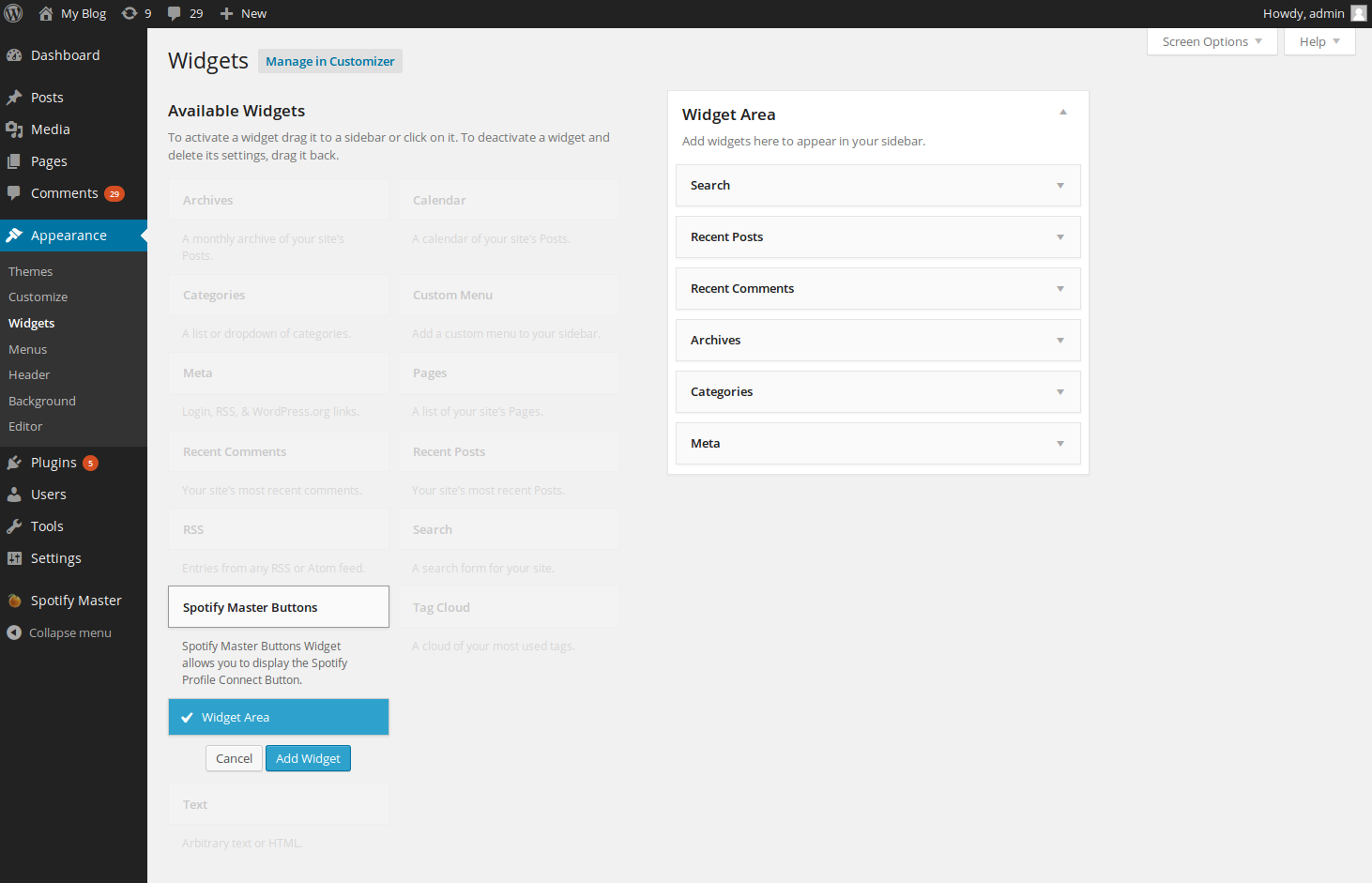This screenshot has width=1372, height=883.
Task: Collapse the Widget Area panel
Action: click(x=1063, y=113)
